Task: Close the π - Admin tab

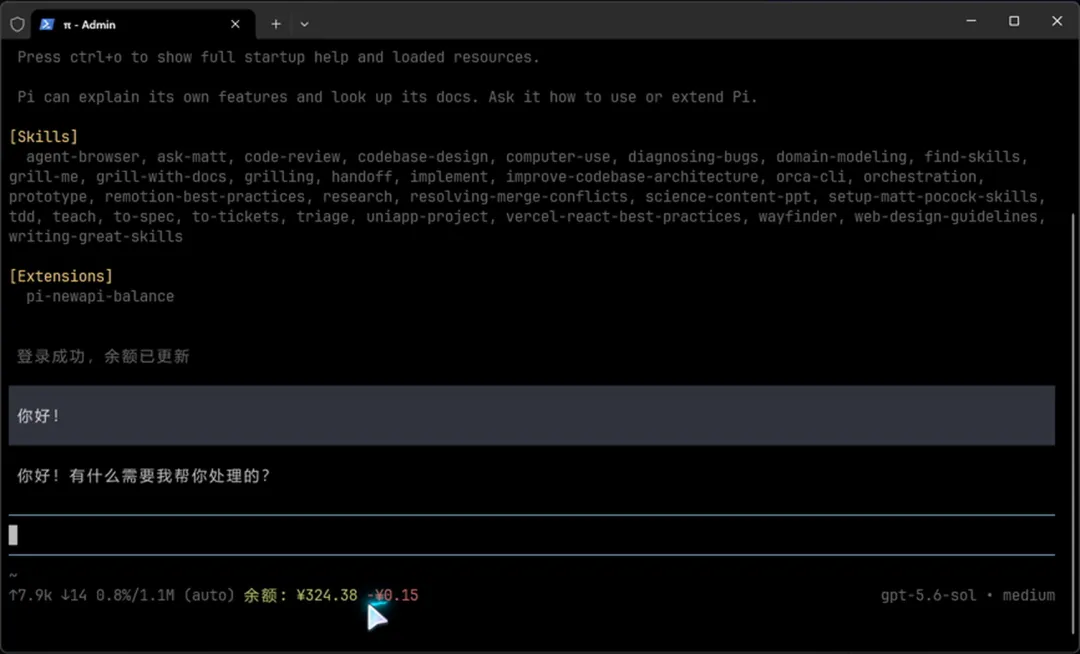Action: (x=235, y=24)
